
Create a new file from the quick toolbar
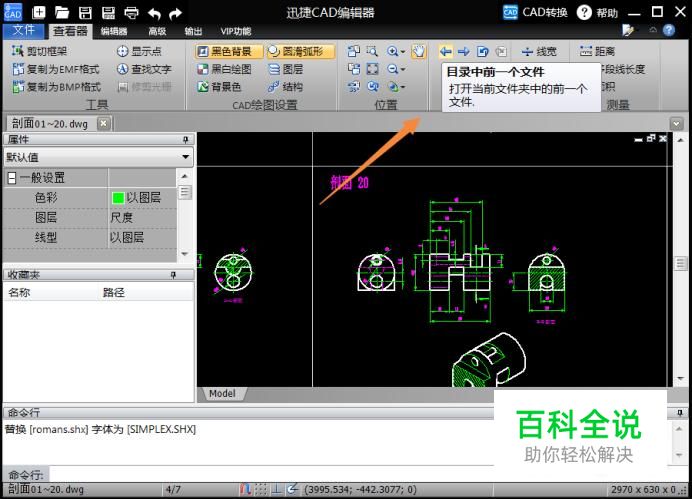point(39,12)
